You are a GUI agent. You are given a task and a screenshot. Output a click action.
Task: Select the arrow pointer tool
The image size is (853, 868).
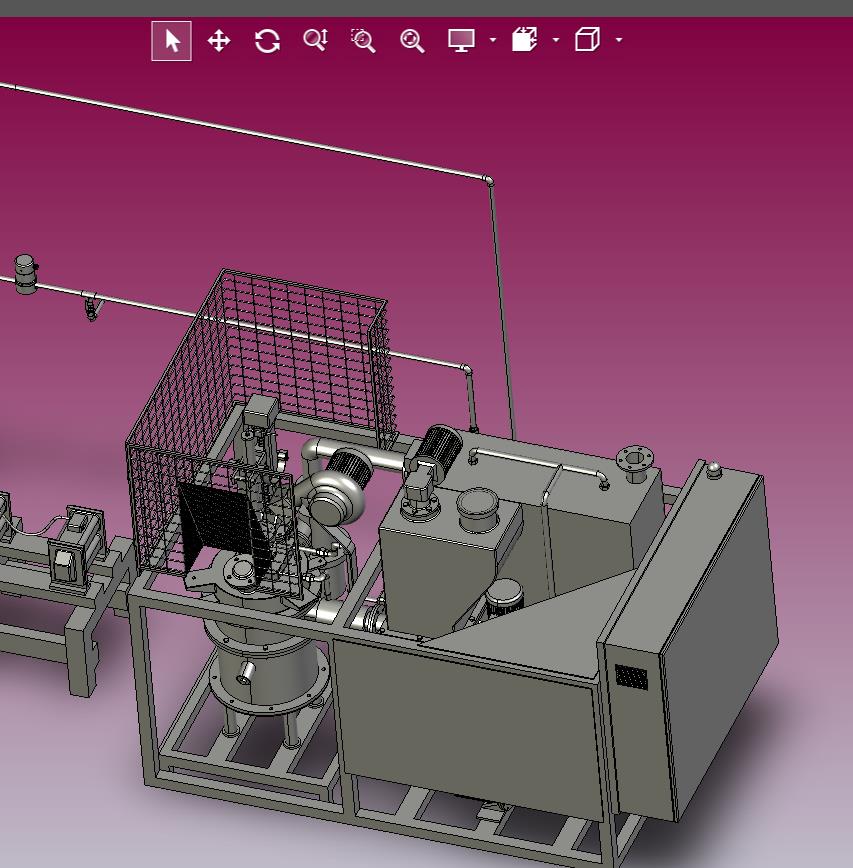[172, 41]
